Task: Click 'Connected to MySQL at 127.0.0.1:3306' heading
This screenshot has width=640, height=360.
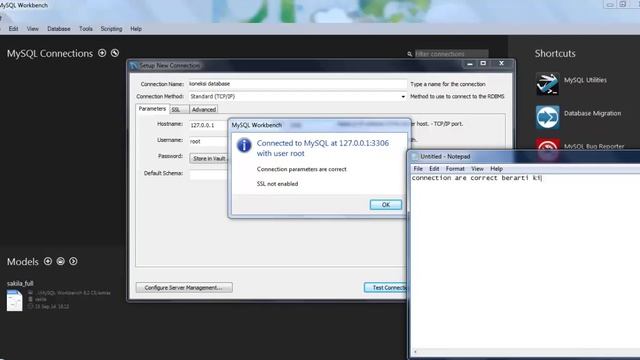Action: click(x=322, y=143)
